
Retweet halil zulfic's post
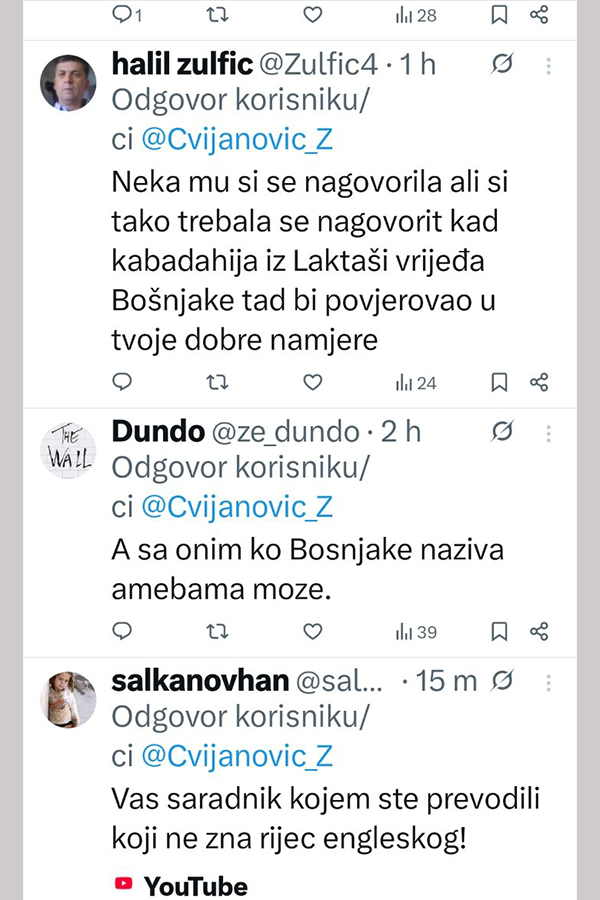216,381
